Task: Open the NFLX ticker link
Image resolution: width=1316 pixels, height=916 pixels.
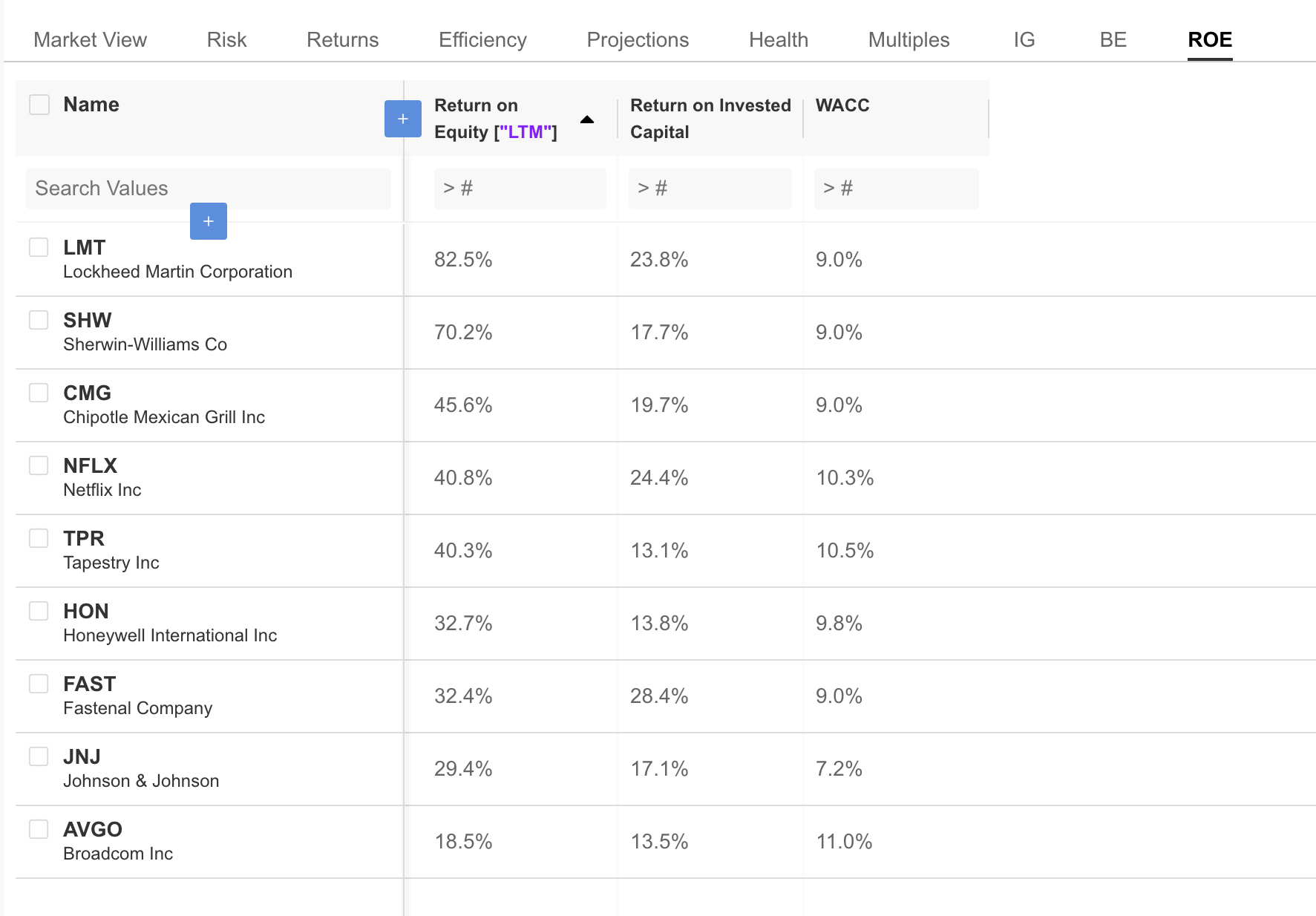Action: [x=91, y=465]
